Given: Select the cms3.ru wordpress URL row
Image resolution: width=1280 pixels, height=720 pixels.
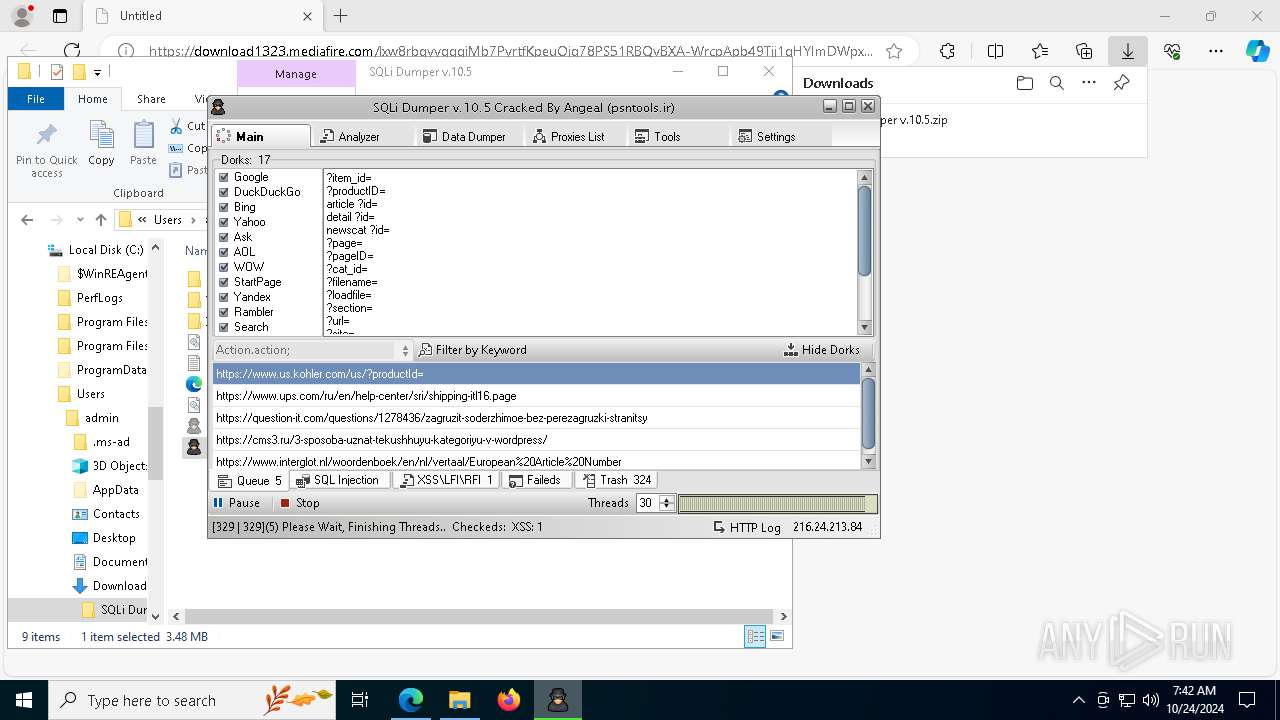Looking at the screenshot, I should pyautogui.click(x=536, y=440).
